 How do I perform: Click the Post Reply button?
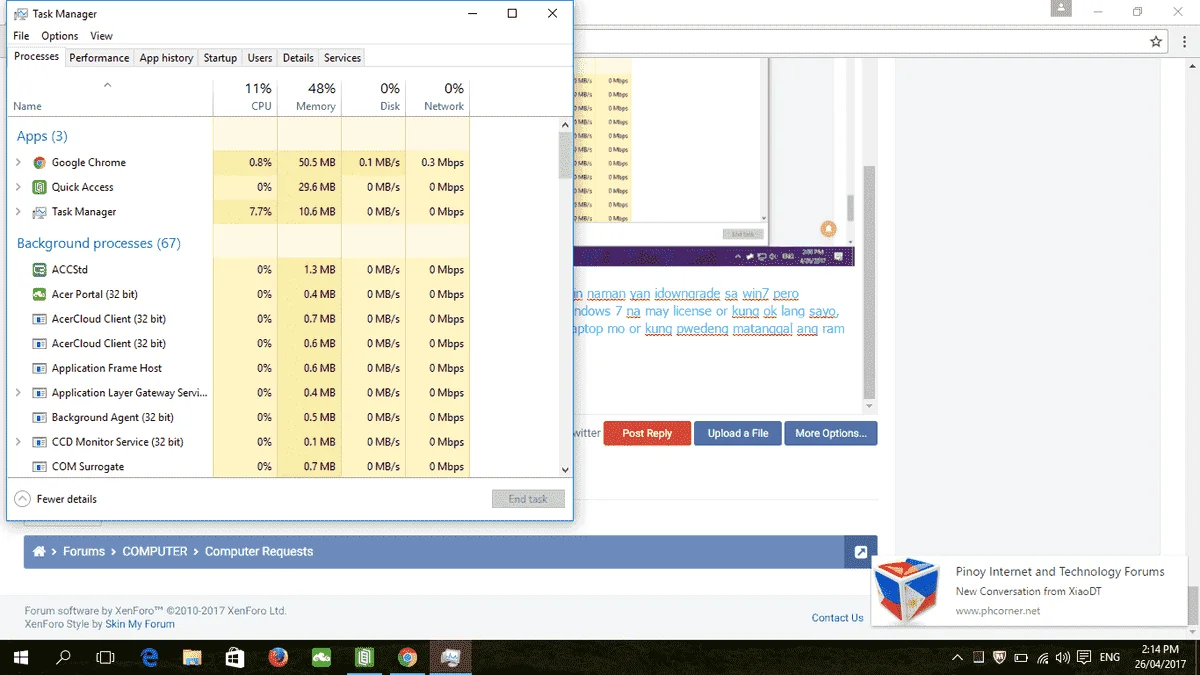click(x=647, y=433)
